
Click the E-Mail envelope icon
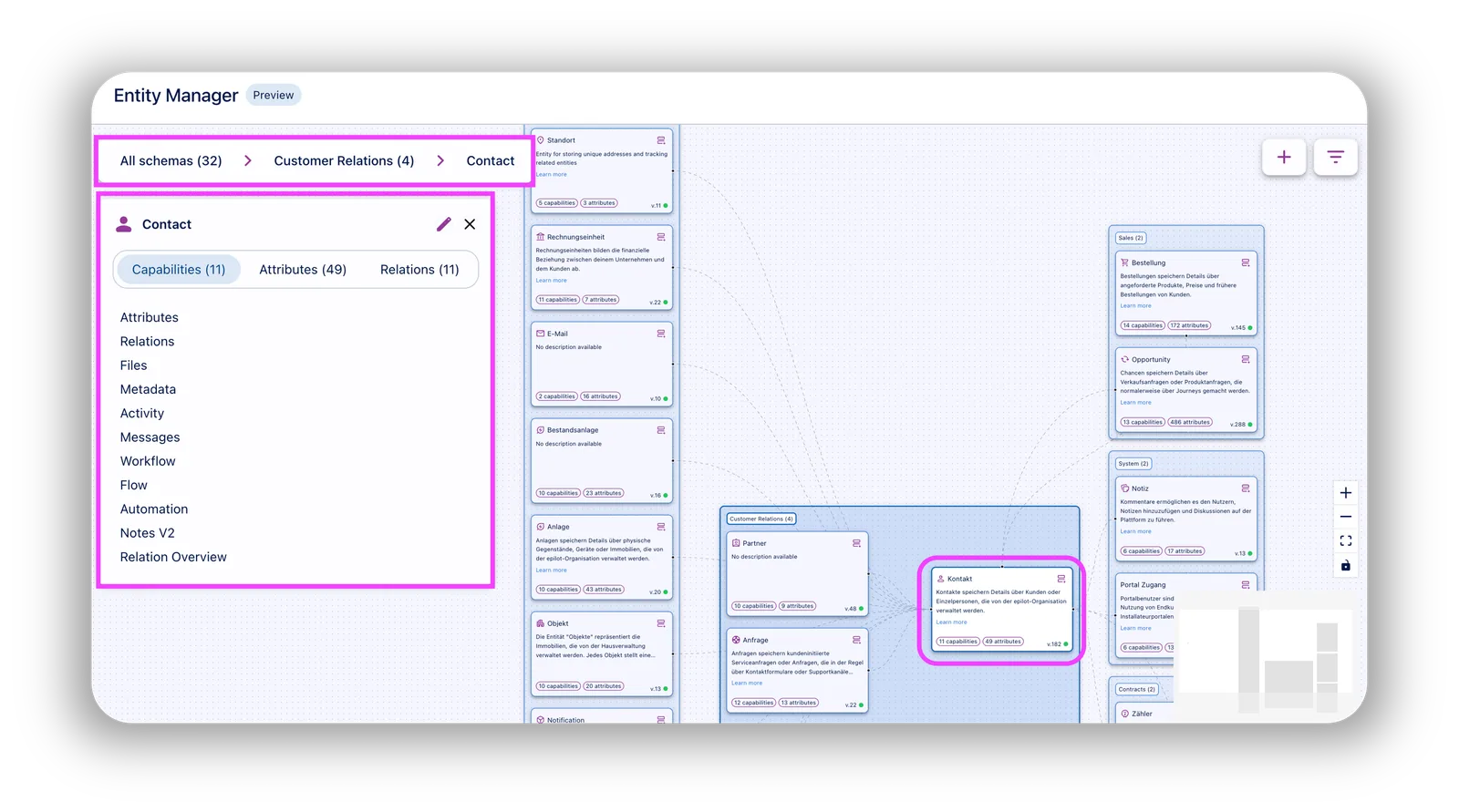[541, 334]
